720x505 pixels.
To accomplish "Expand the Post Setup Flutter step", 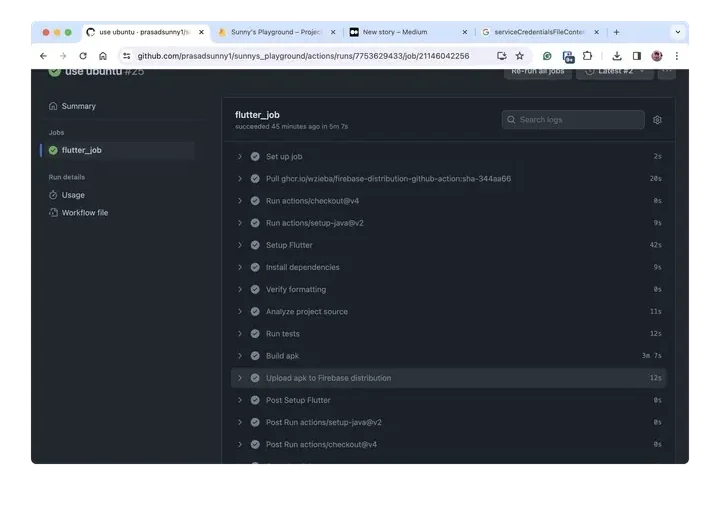I will point(240,400).
